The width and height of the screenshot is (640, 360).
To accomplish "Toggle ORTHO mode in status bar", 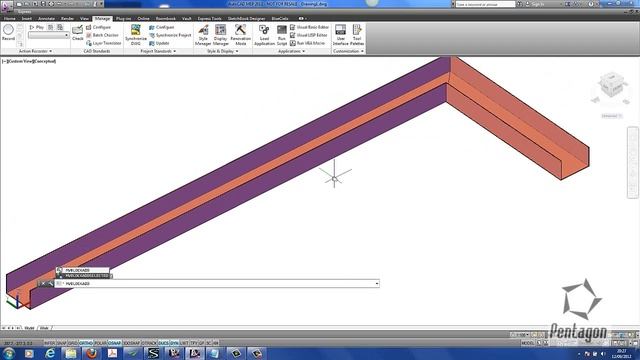I will (x=86, y=343).
